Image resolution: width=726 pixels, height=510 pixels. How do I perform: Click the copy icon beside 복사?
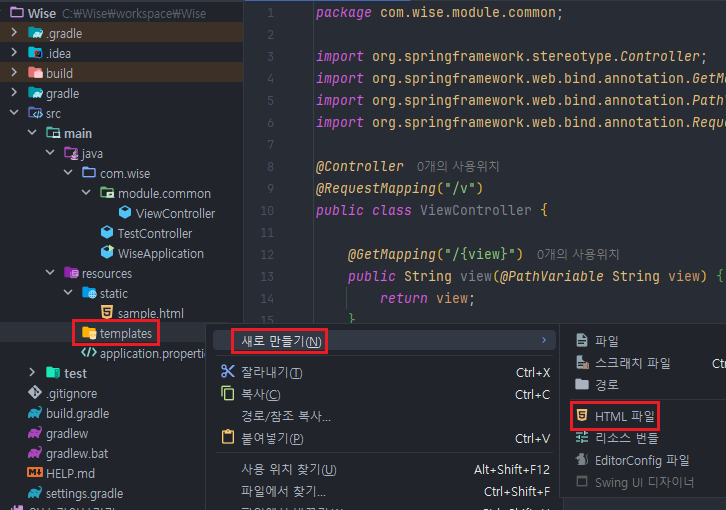227,393
